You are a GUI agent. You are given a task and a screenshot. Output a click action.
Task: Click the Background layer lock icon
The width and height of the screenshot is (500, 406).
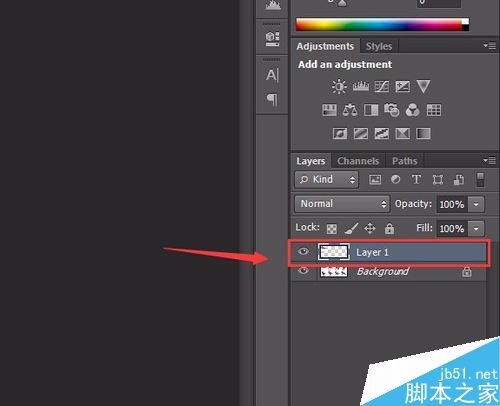pos(467,272)
